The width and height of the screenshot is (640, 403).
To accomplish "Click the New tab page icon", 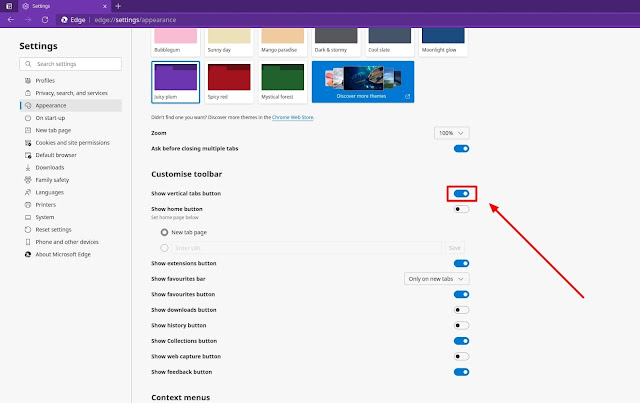I will point(28,130).
